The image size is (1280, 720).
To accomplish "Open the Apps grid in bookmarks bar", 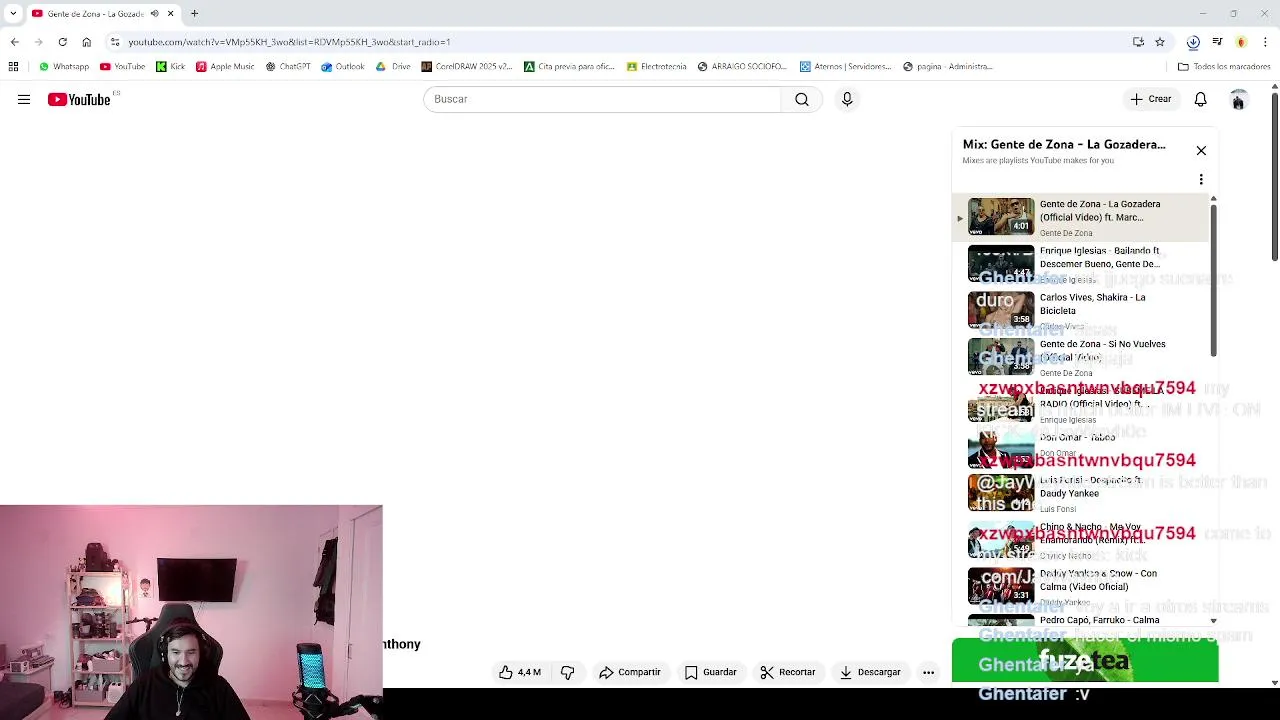I will [13, 67].
